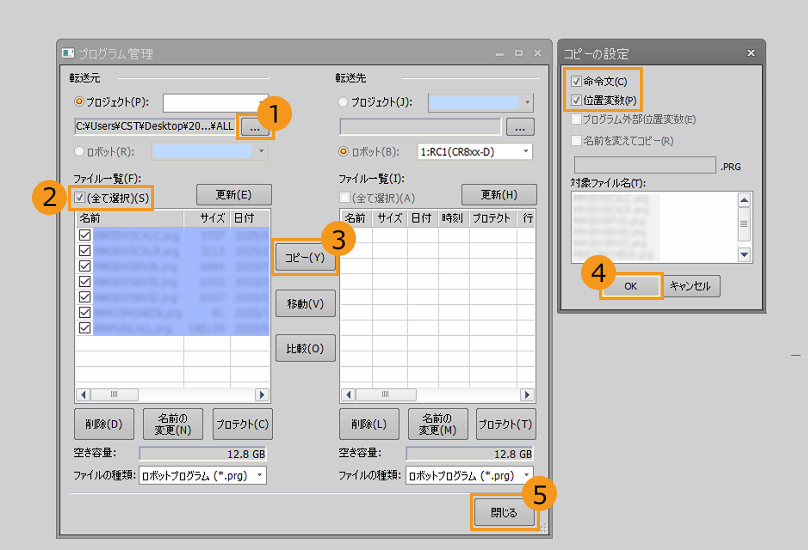
Task: Click source browse button with three dots
Action: point(254,127)
